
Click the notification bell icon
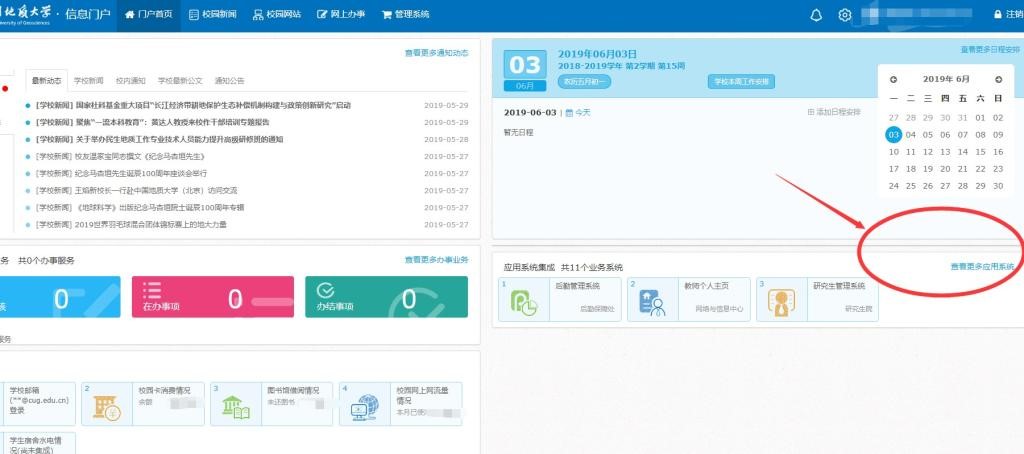click(x=815, y=15)
